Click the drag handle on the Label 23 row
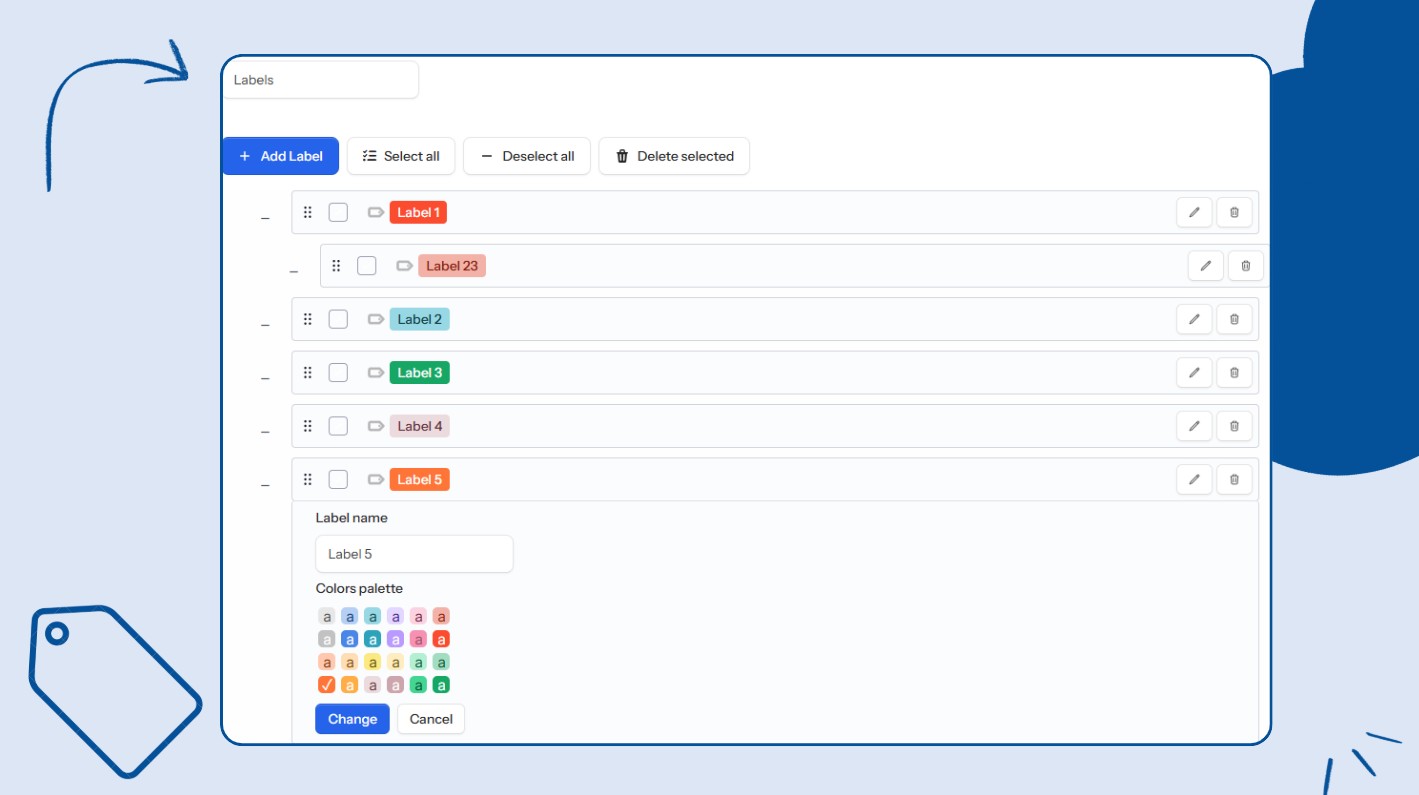The width and height of the screenshot is (1419, 795). pos(337,265)
